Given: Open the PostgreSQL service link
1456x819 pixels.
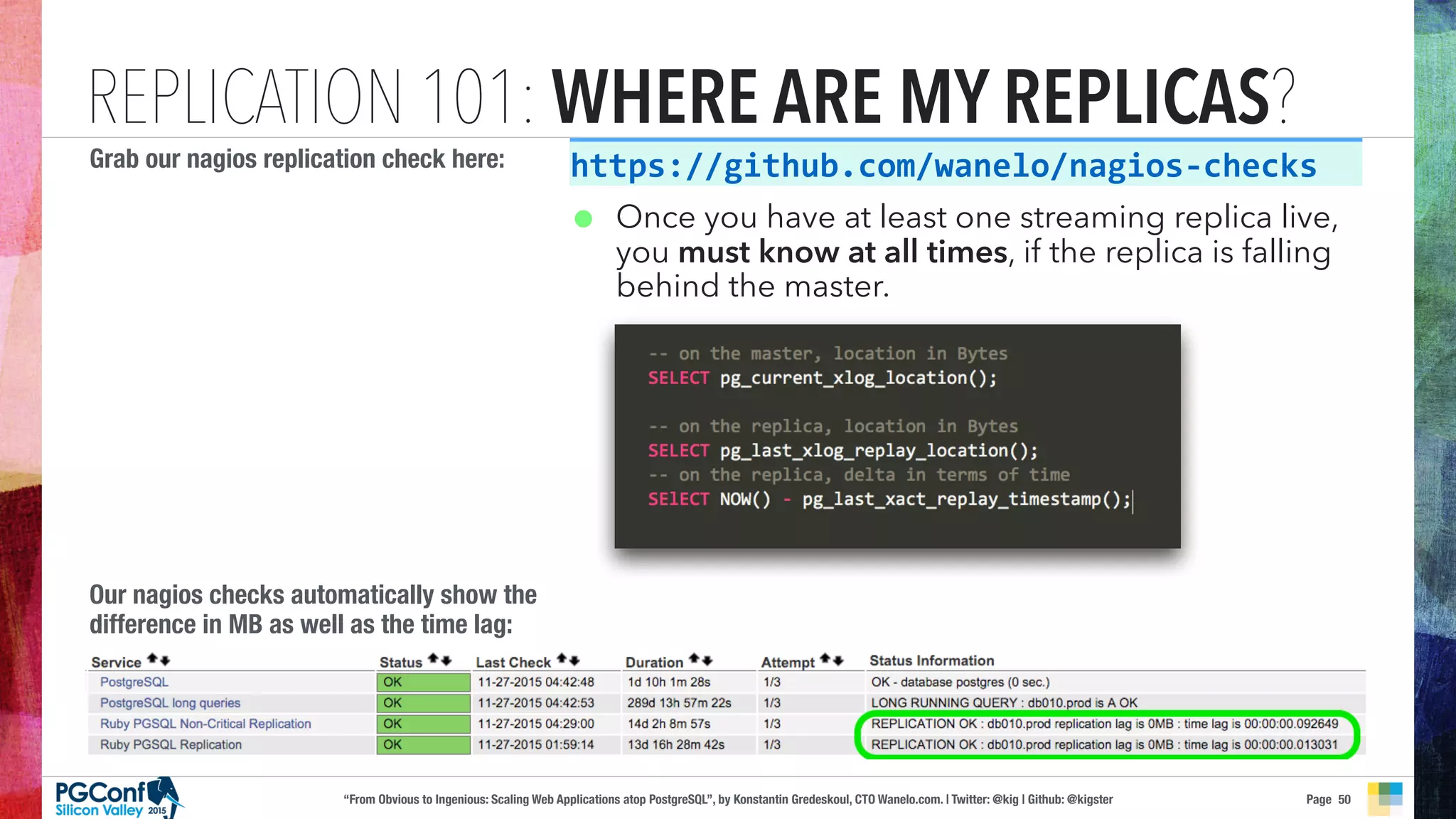Looking at the screenshot, I should [134, 682].
